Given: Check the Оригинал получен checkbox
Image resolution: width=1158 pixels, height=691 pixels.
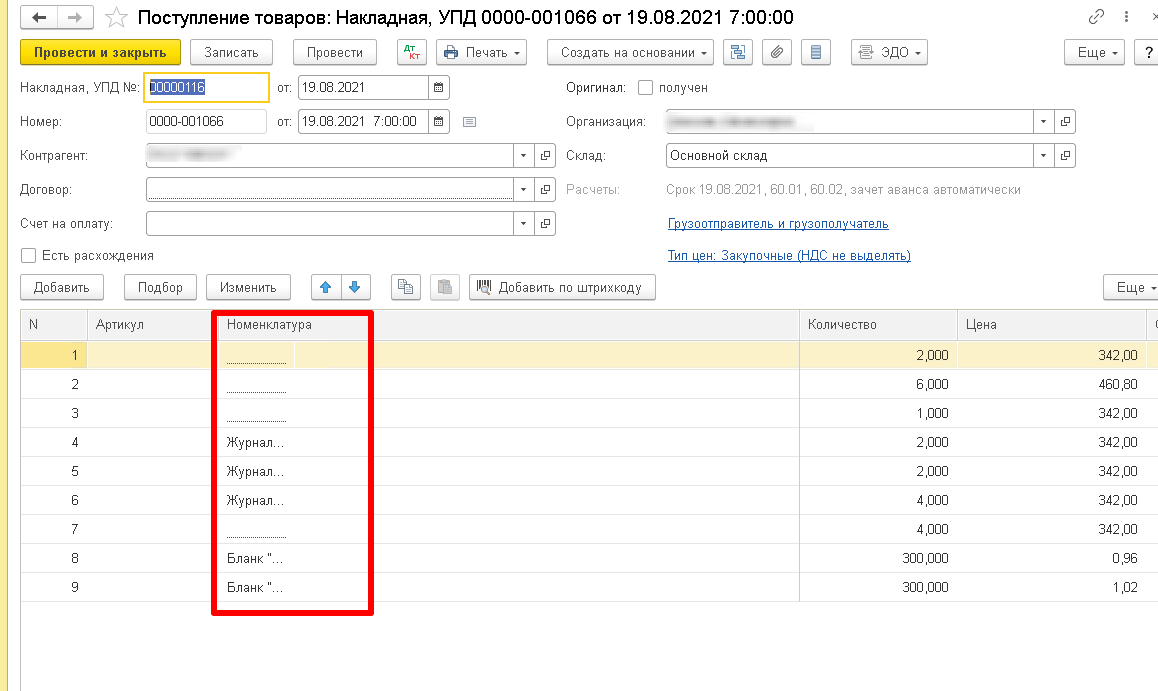Looking at the screenshot, I should [645, 88].
